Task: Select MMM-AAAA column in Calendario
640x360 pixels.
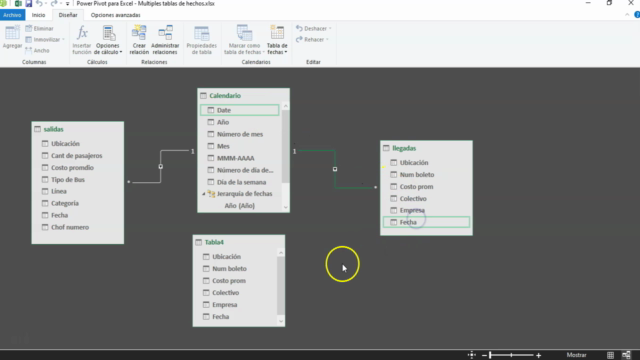Action: [x=236, y=158]
